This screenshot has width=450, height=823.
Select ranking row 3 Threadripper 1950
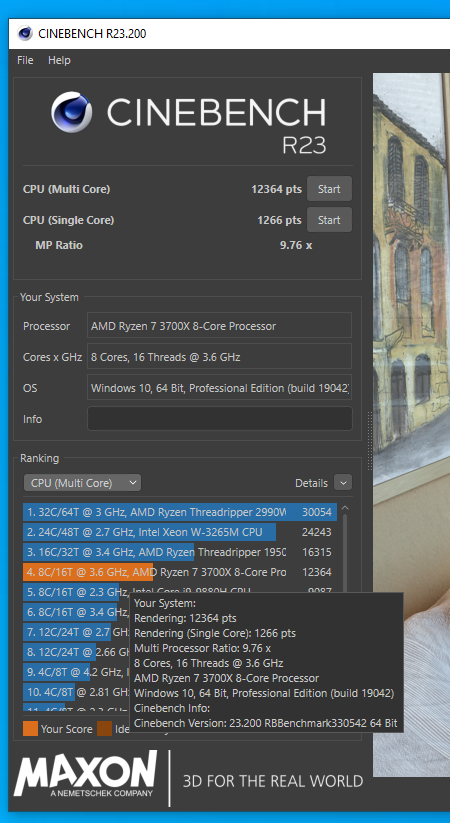(180, 552)
